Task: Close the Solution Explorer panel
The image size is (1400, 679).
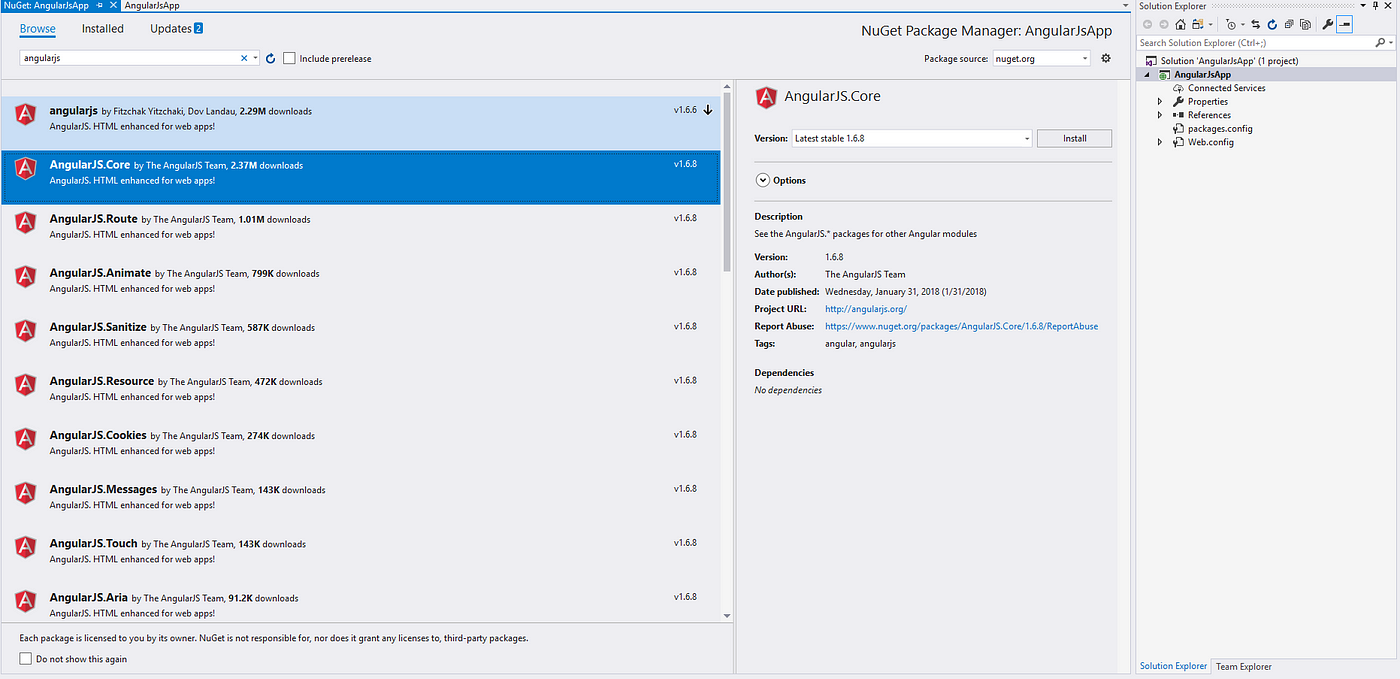Action: click(1388, 6)
